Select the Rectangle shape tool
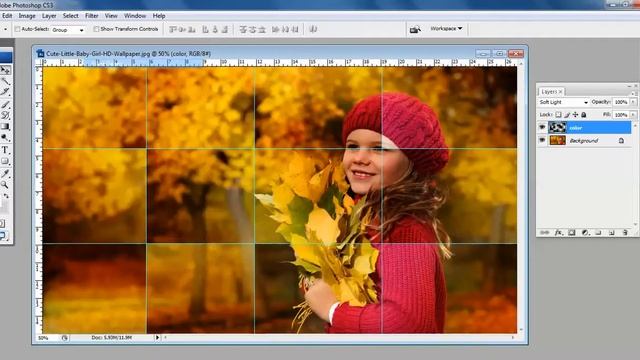The height and width of the screenshot is (360, 640). [5, 161]
